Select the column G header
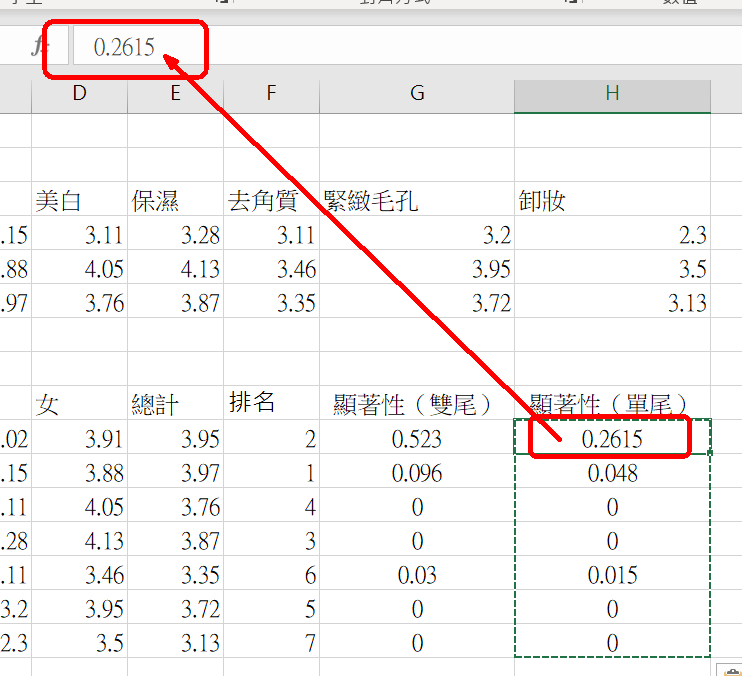 pyautogui.click(x=417, y=93)
